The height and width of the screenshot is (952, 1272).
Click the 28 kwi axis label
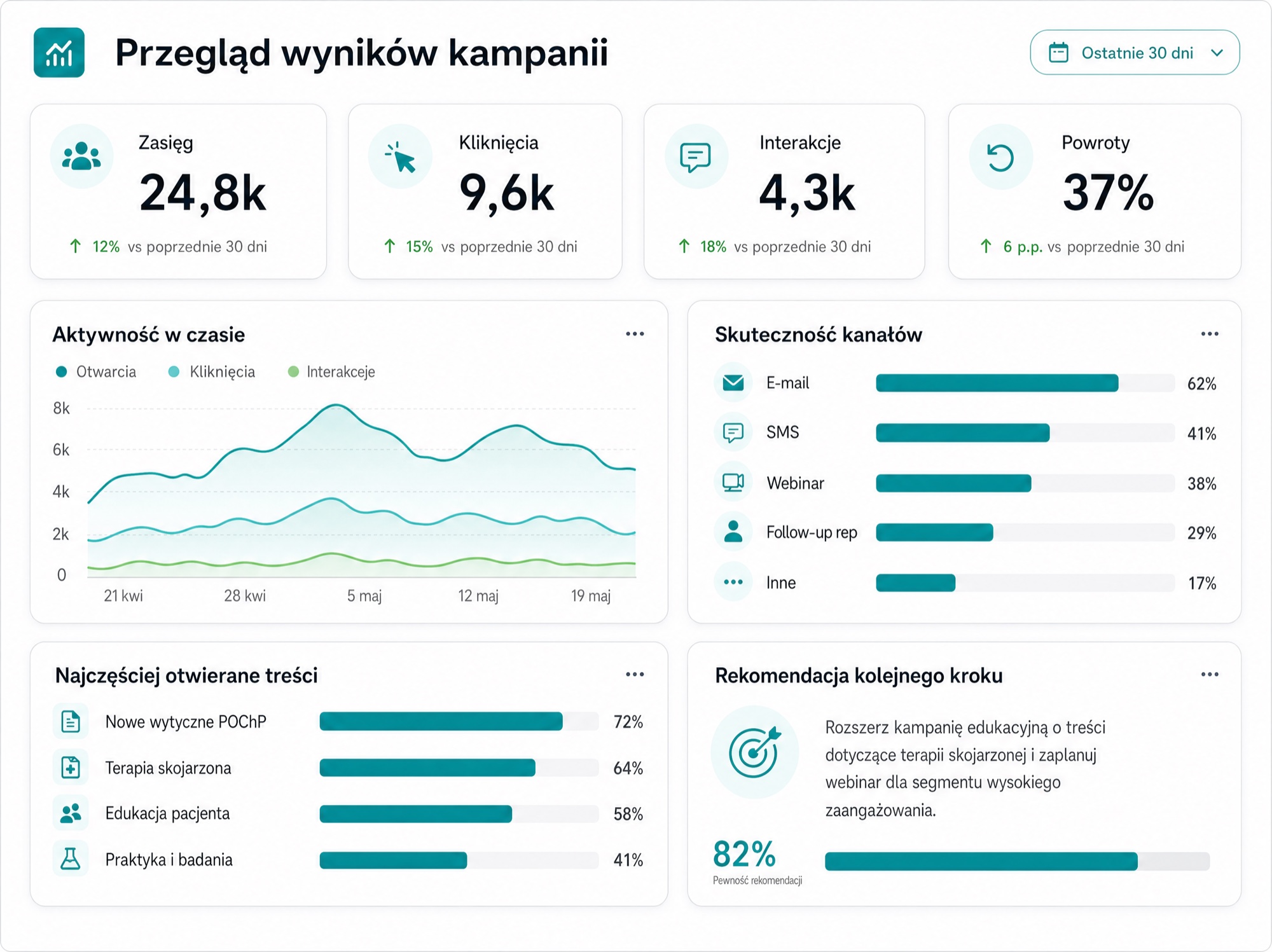(x=245, y=596)
